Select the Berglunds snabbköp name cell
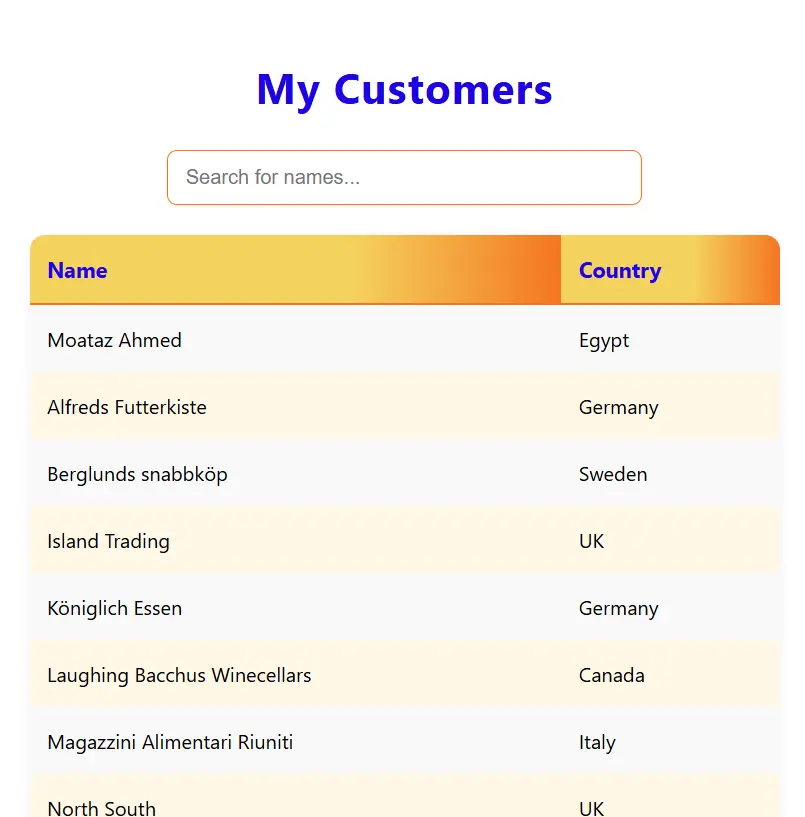The height and width of the screenshot is (817, 805). click(x=137, y=474)
